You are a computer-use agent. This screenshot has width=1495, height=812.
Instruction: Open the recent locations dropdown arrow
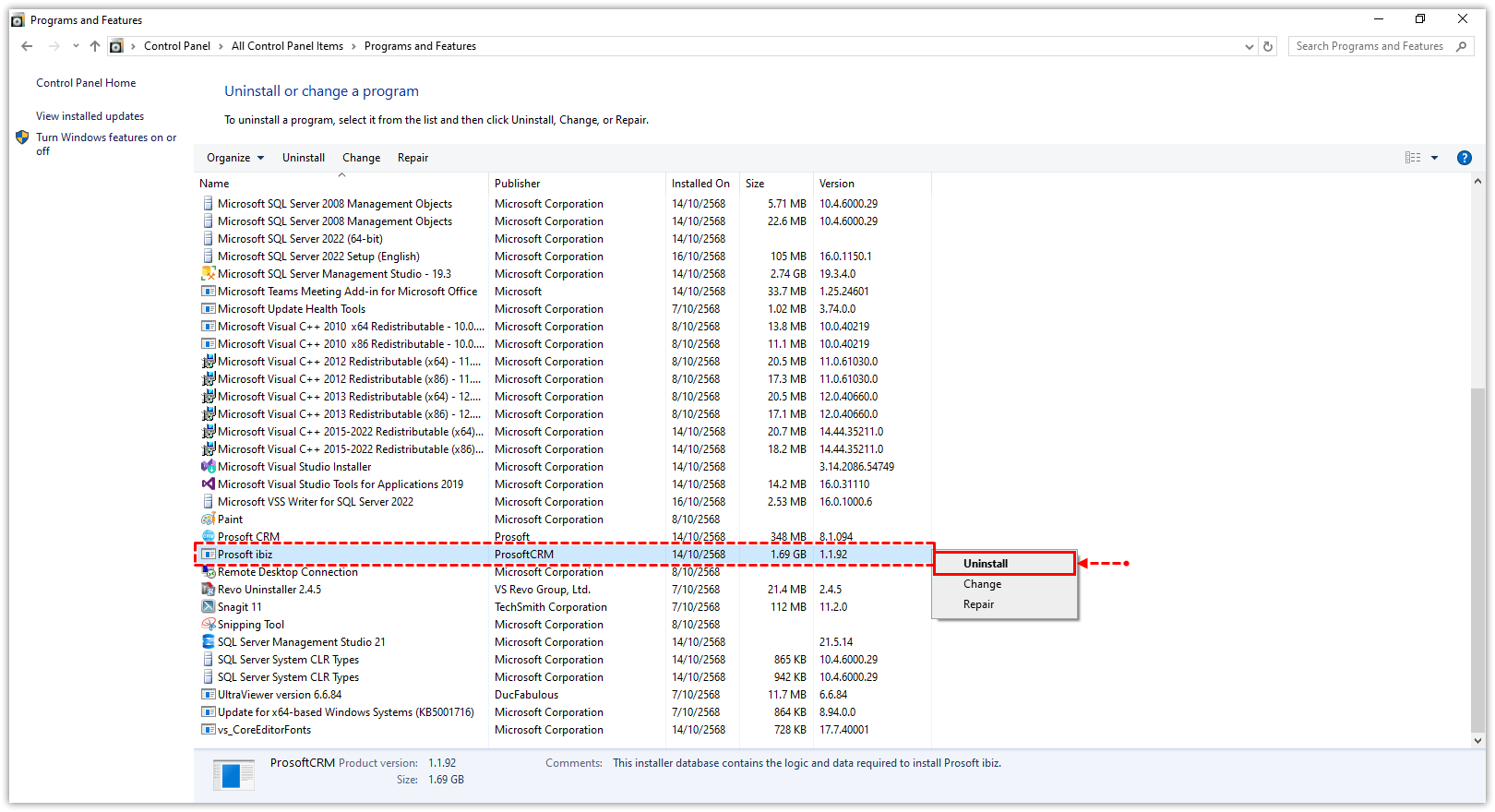point(76,46)
